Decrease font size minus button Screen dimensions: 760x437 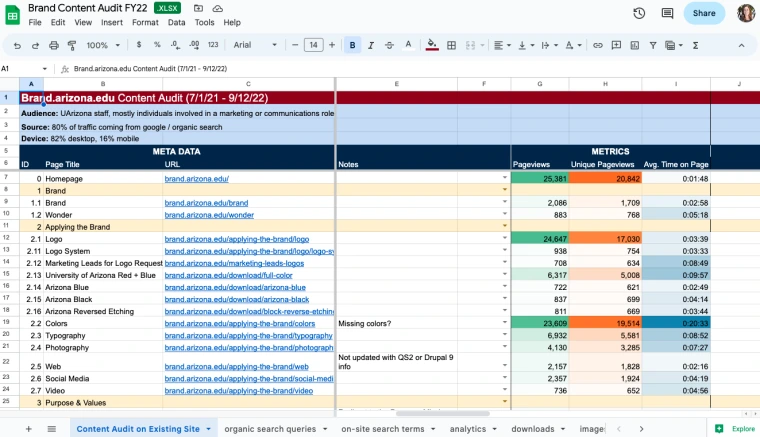(295, 45)
